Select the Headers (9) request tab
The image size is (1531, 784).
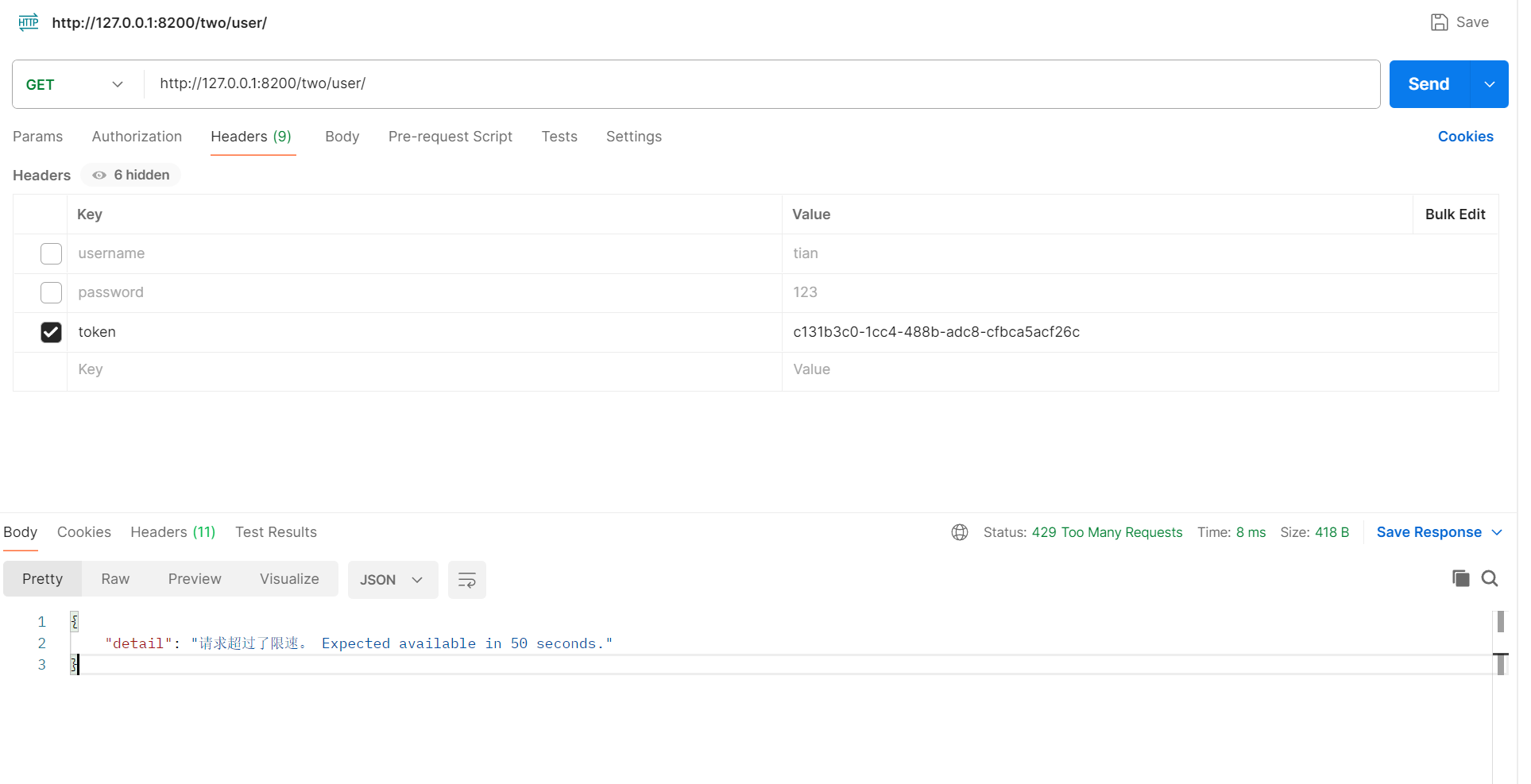(251, 137)
